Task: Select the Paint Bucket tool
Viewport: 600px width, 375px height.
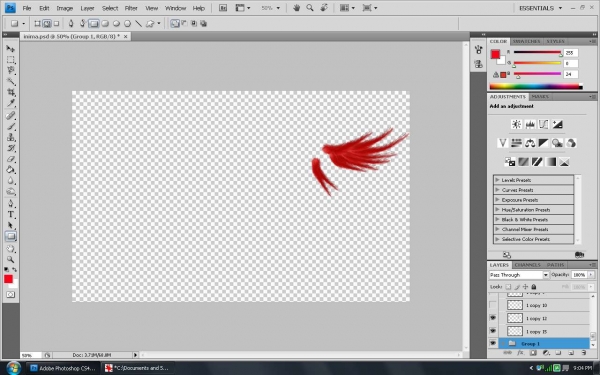Action: (10, 170)
